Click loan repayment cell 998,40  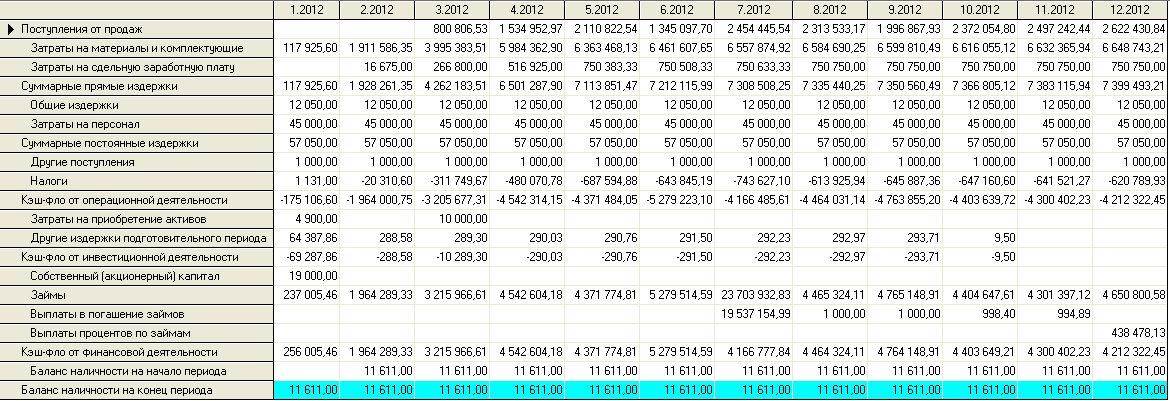[980, 314]
